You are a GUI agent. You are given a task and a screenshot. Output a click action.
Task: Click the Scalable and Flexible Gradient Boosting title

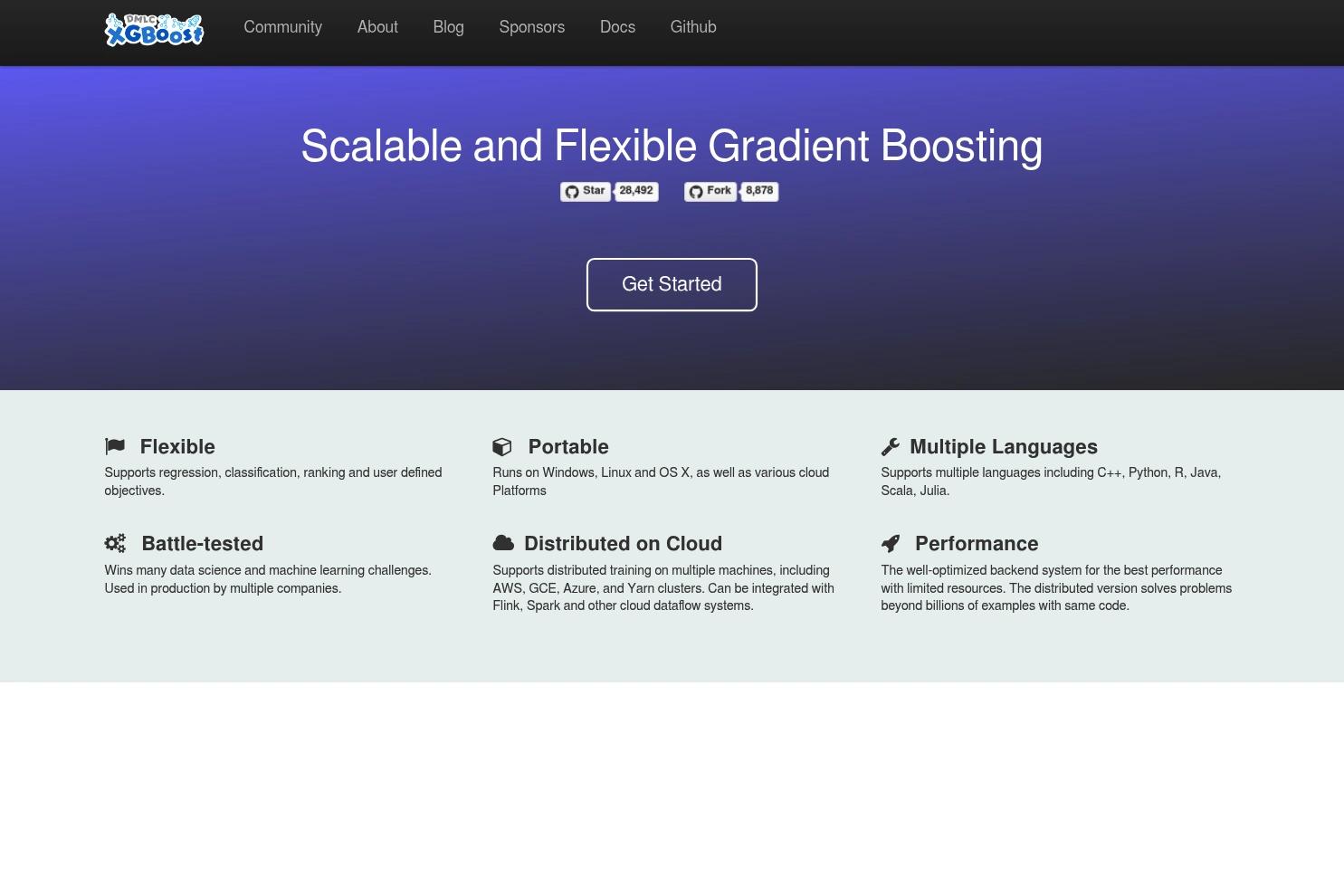[672, 146]
